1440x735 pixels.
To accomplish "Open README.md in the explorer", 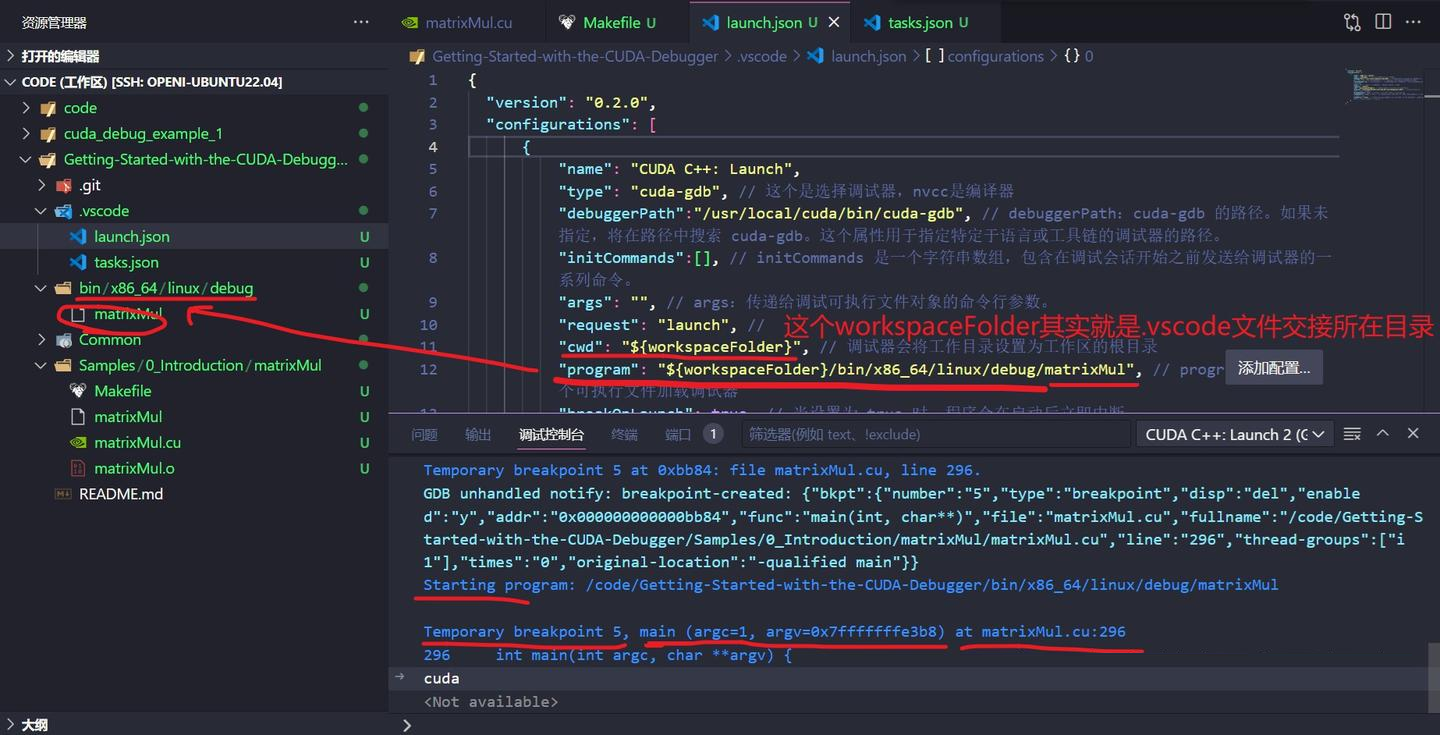I will [x=121, y=494].
